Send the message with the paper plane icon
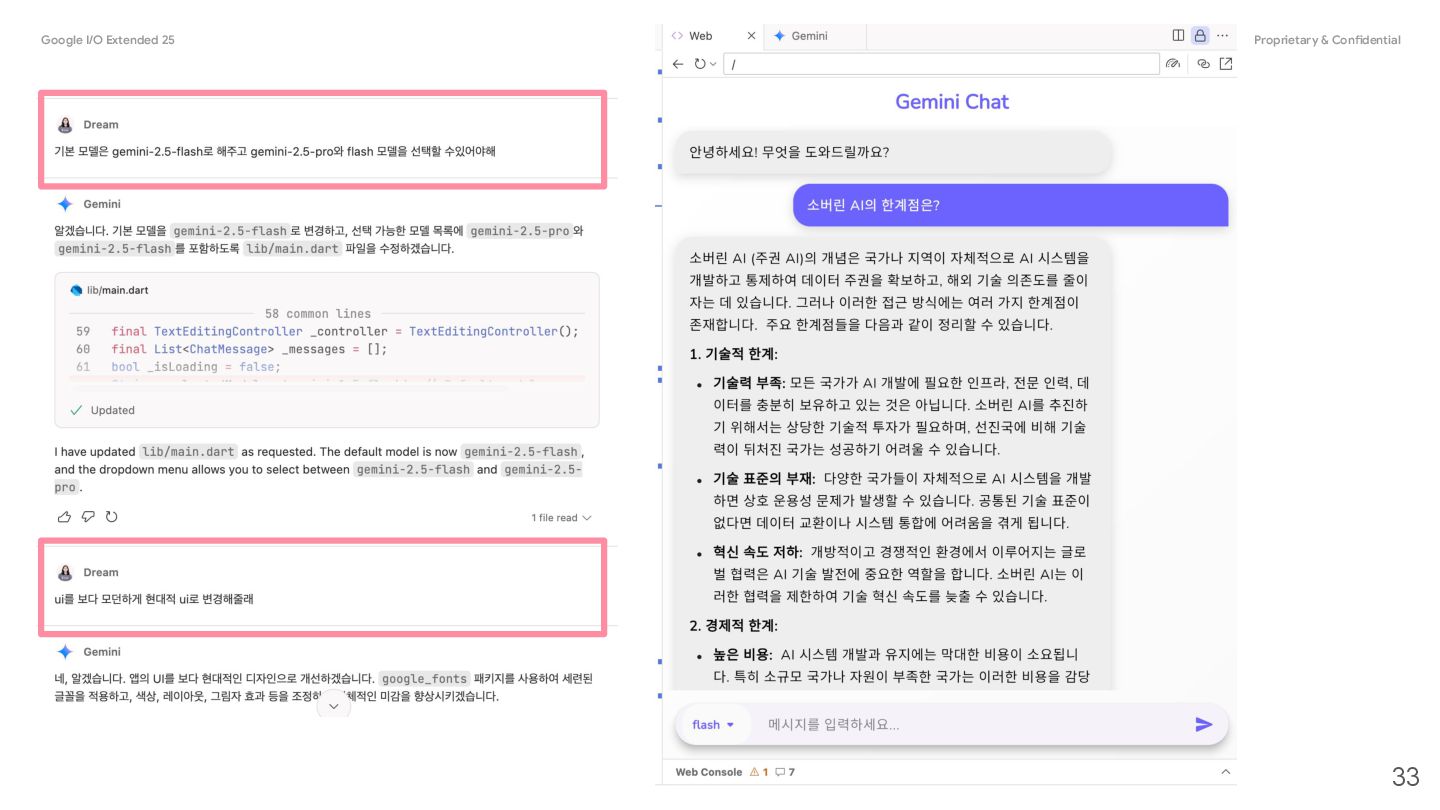Image resolution: width=1440 pixels, height=810 pixels. pyautogui.click(x=1204, y=725)
